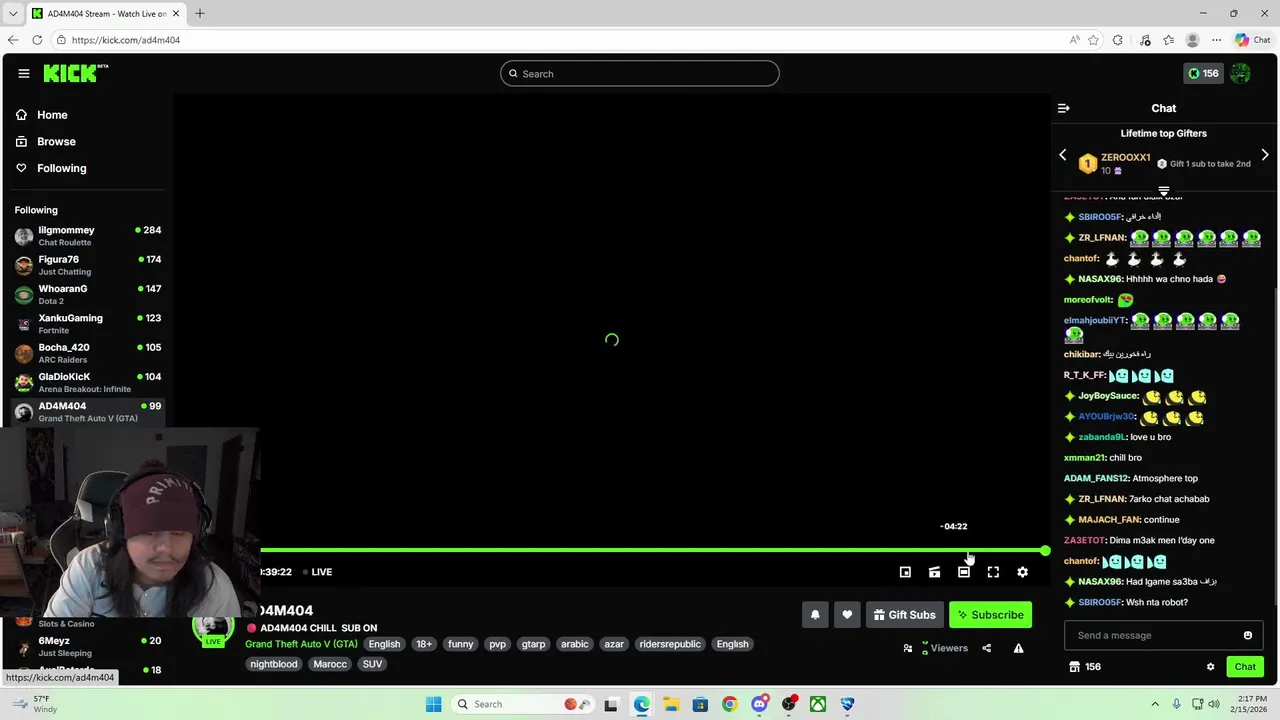Viewport: 1280px width, 720px height.
Task: Open 6Meyz channel in sidebar
Action: pyautogui.click(x=88, y=646)
